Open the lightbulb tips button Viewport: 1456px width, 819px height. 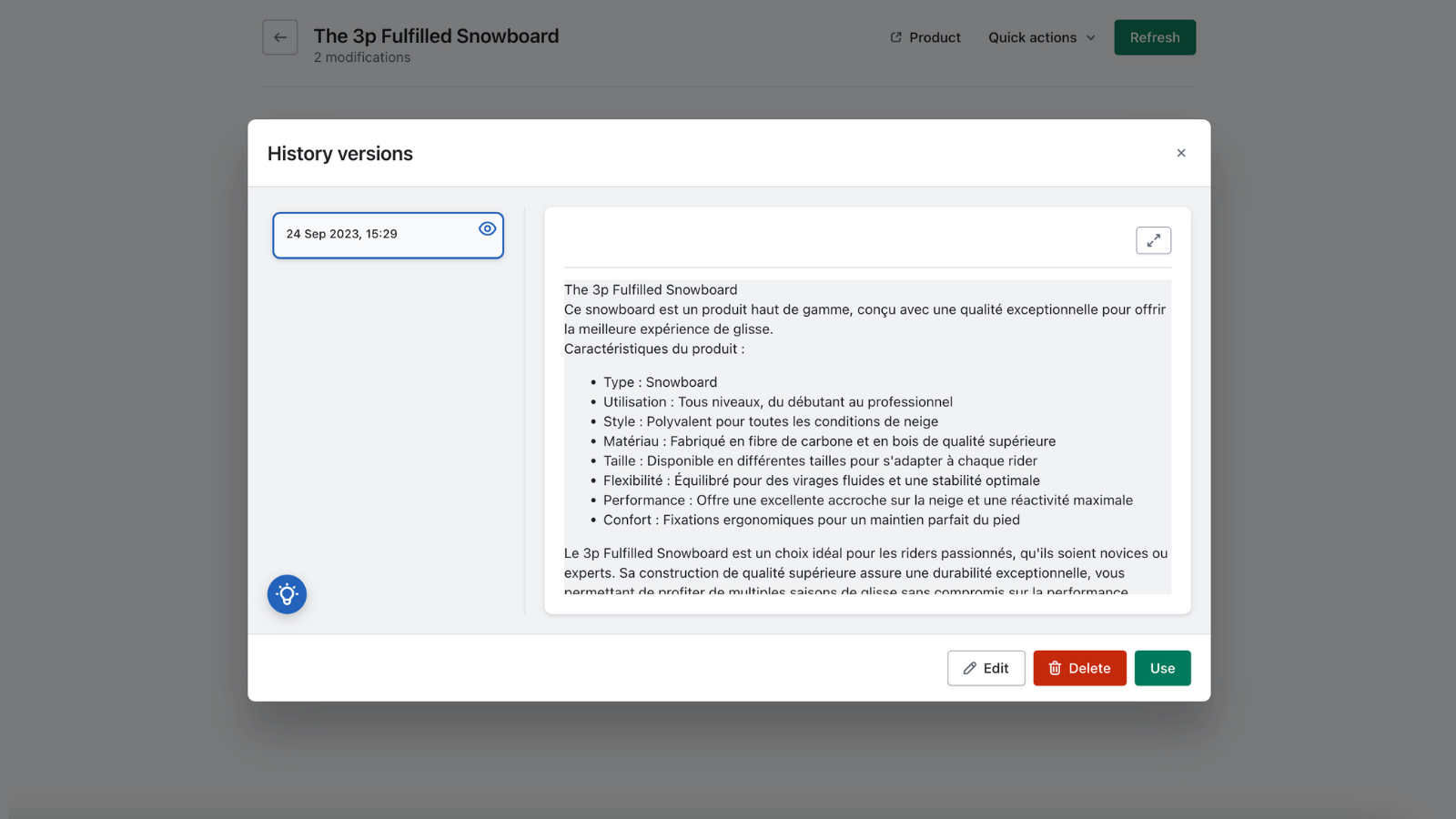point(287,594)
